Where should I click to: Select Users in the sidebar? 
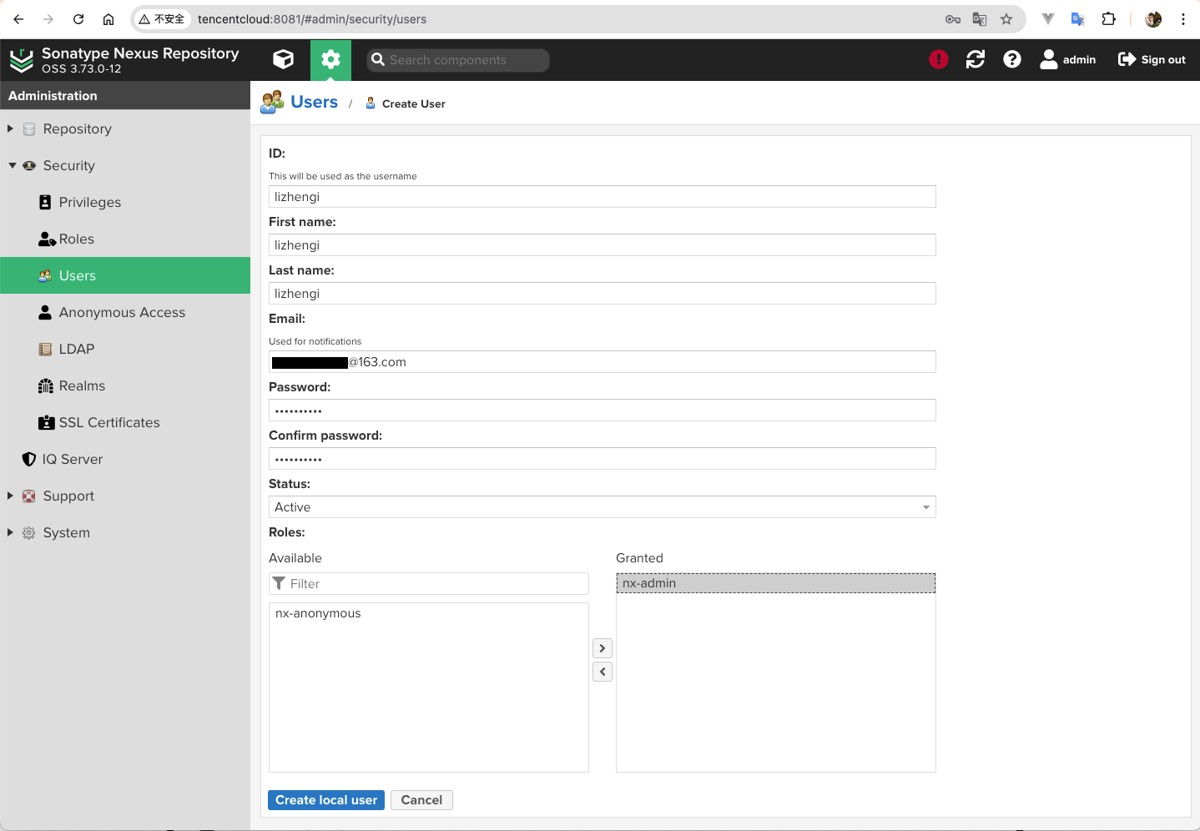125,276
